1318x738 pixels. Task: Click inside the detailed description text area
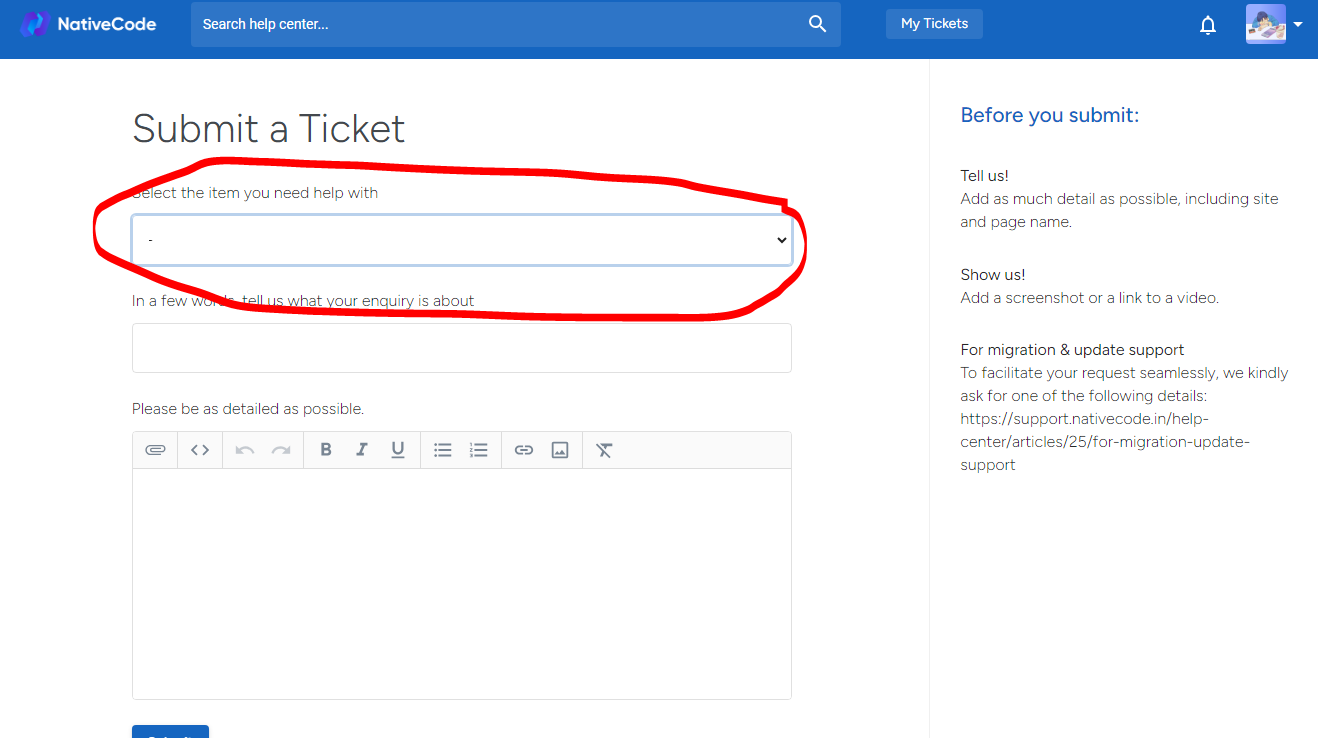click(461, 583)
